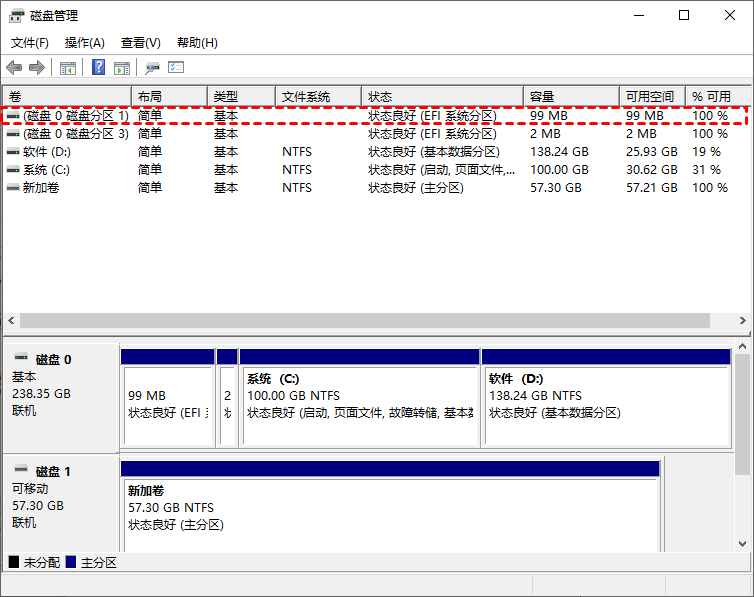Click the Disk Management title bar icon
Image resolution: width=754 pixels, height=597 pixels.
(16, 15)
